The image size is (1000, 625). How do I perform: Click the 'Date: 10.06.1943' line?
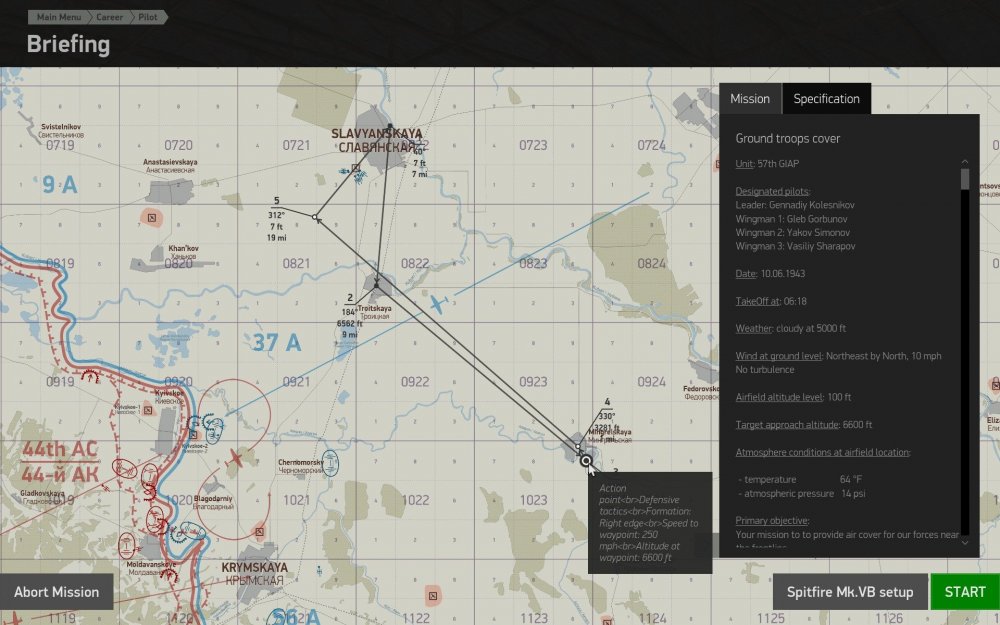point(770,274)
